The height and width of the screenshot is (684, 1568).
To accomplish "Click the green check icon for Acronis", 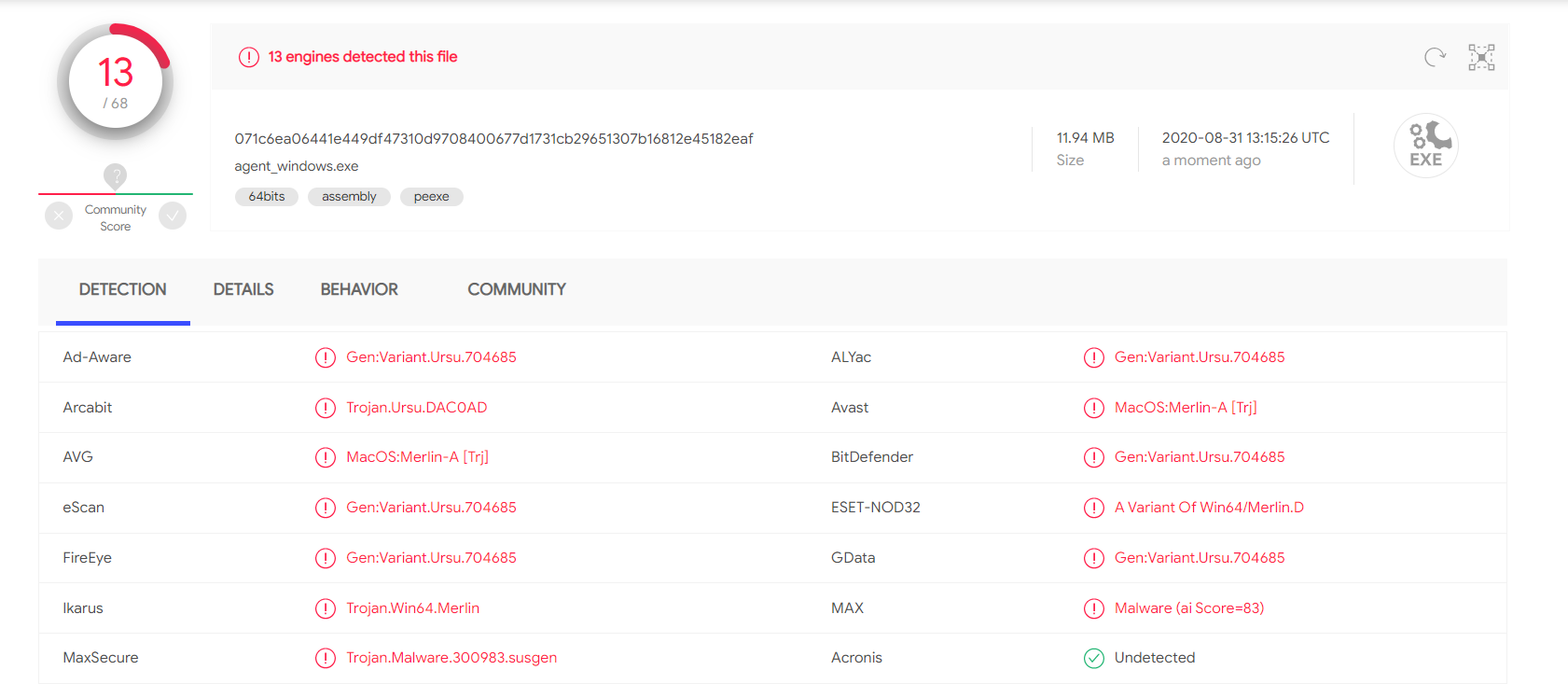I will (x=1093, y=658).
